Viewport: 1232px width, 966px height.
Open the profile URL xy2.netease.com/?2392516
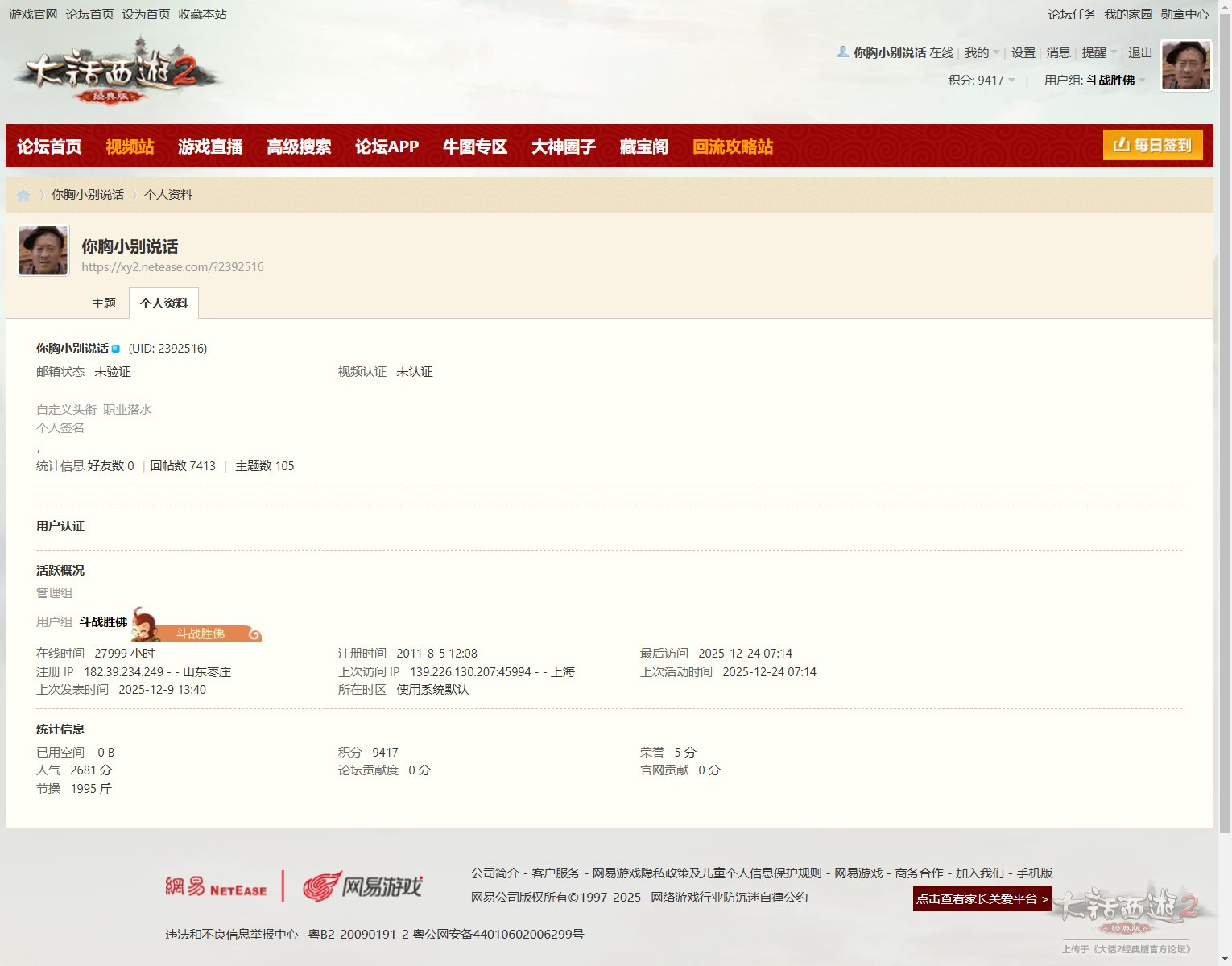tap(172, 267)
